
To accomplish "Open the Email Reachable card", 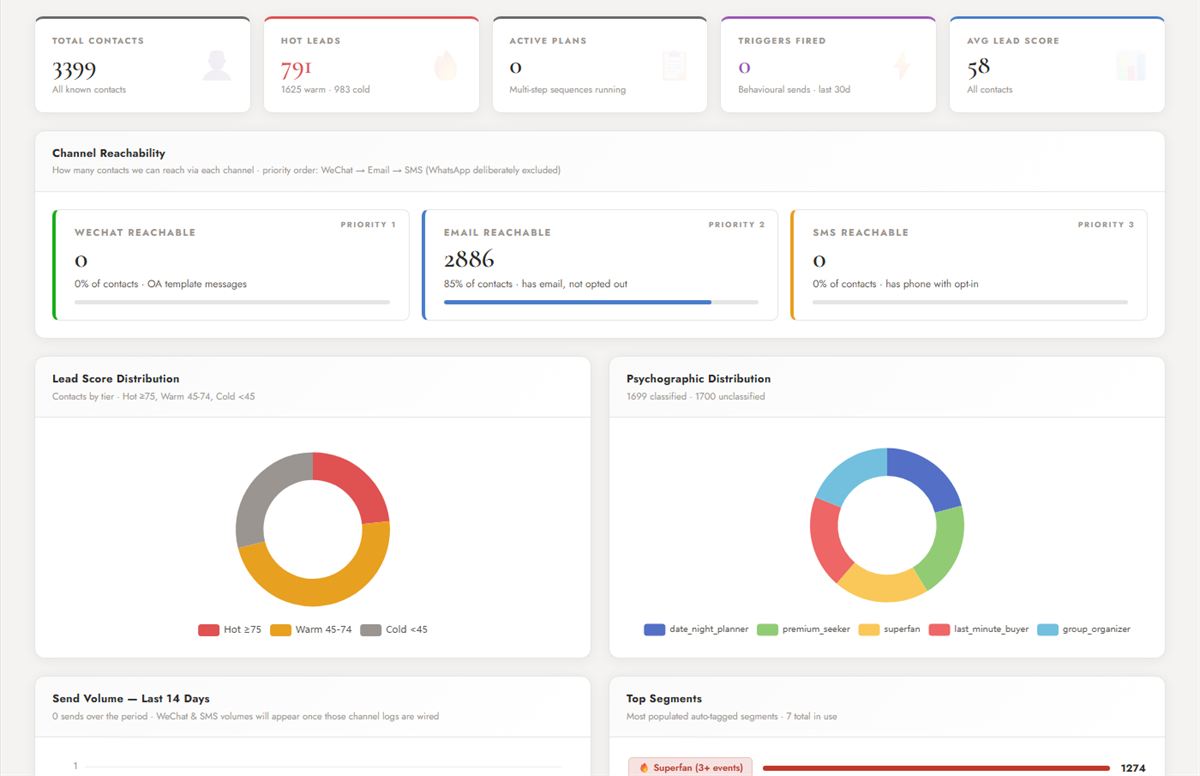I will tap(600, 265).
